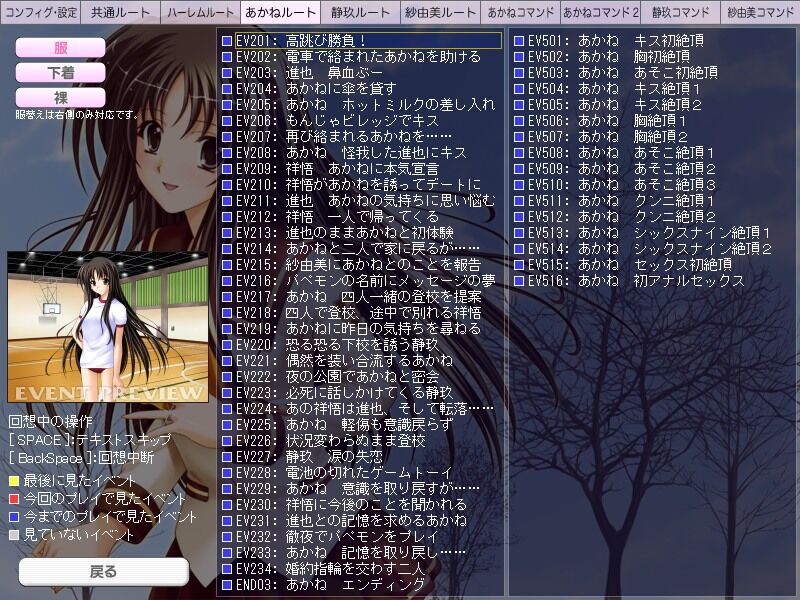The width and height of the screenshot is (800, 600).
Task: Switch to the ハーレムルート tab
Action: (201, 12)
